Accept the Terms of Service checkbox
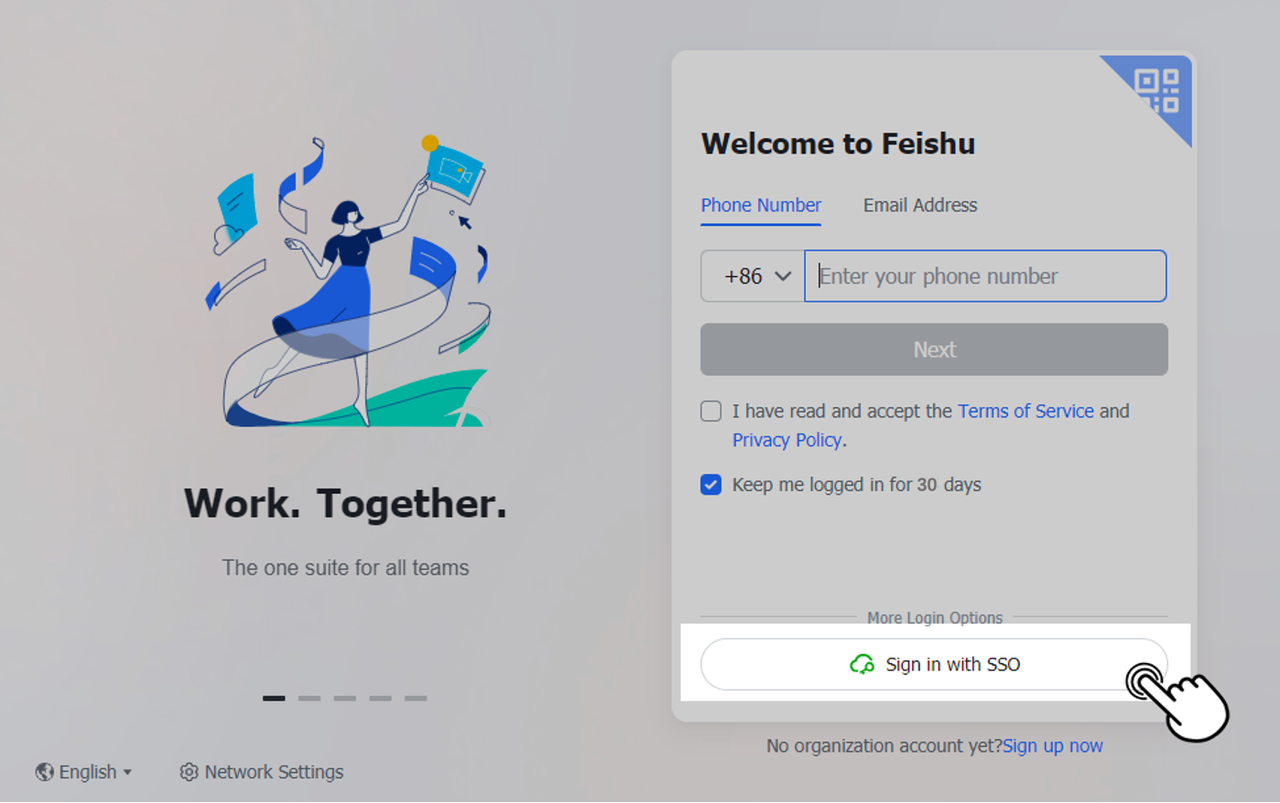 [x=711, y=411]
